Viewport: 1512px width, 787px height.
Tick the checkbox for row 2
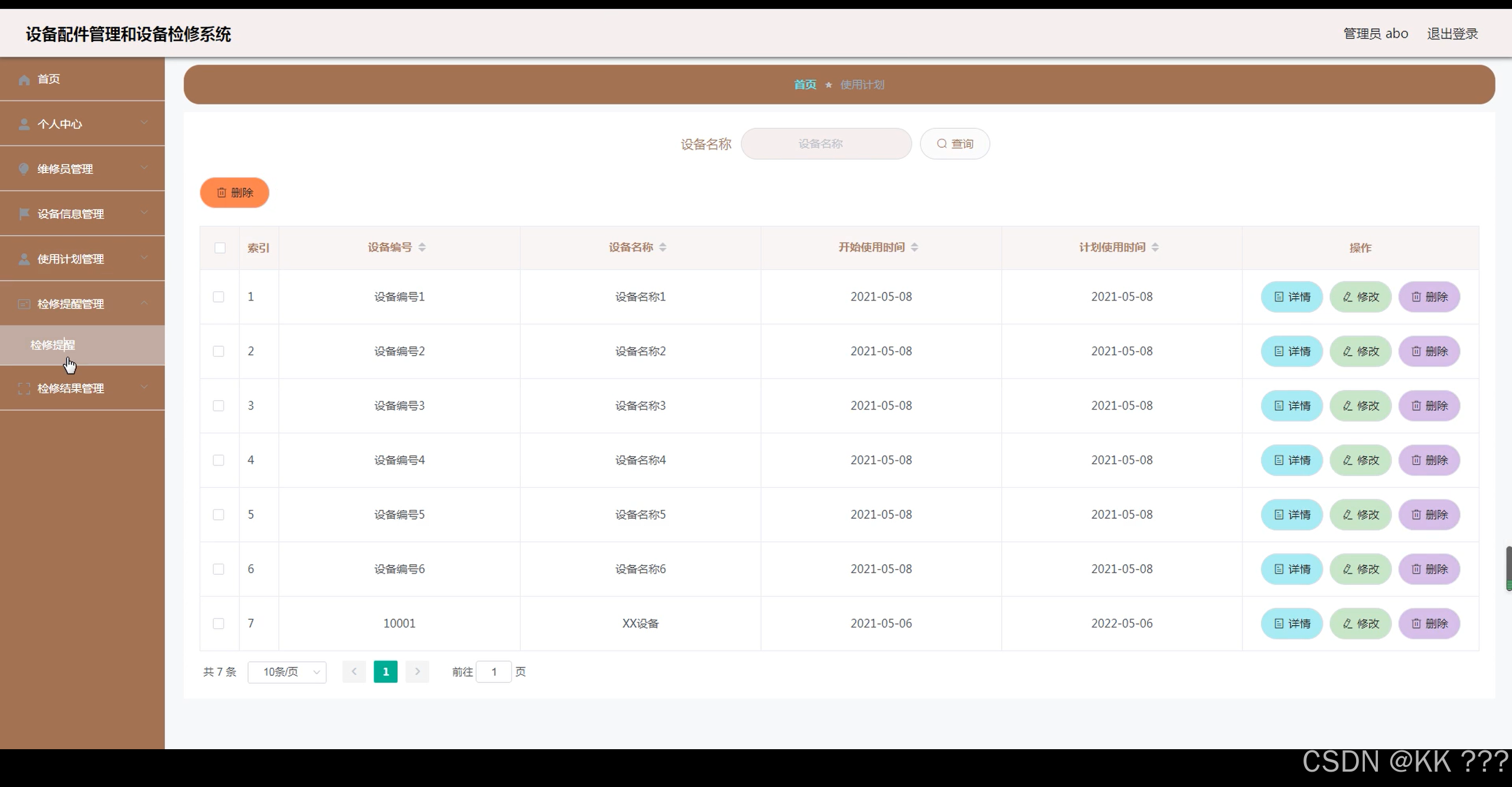coord(219,352)
